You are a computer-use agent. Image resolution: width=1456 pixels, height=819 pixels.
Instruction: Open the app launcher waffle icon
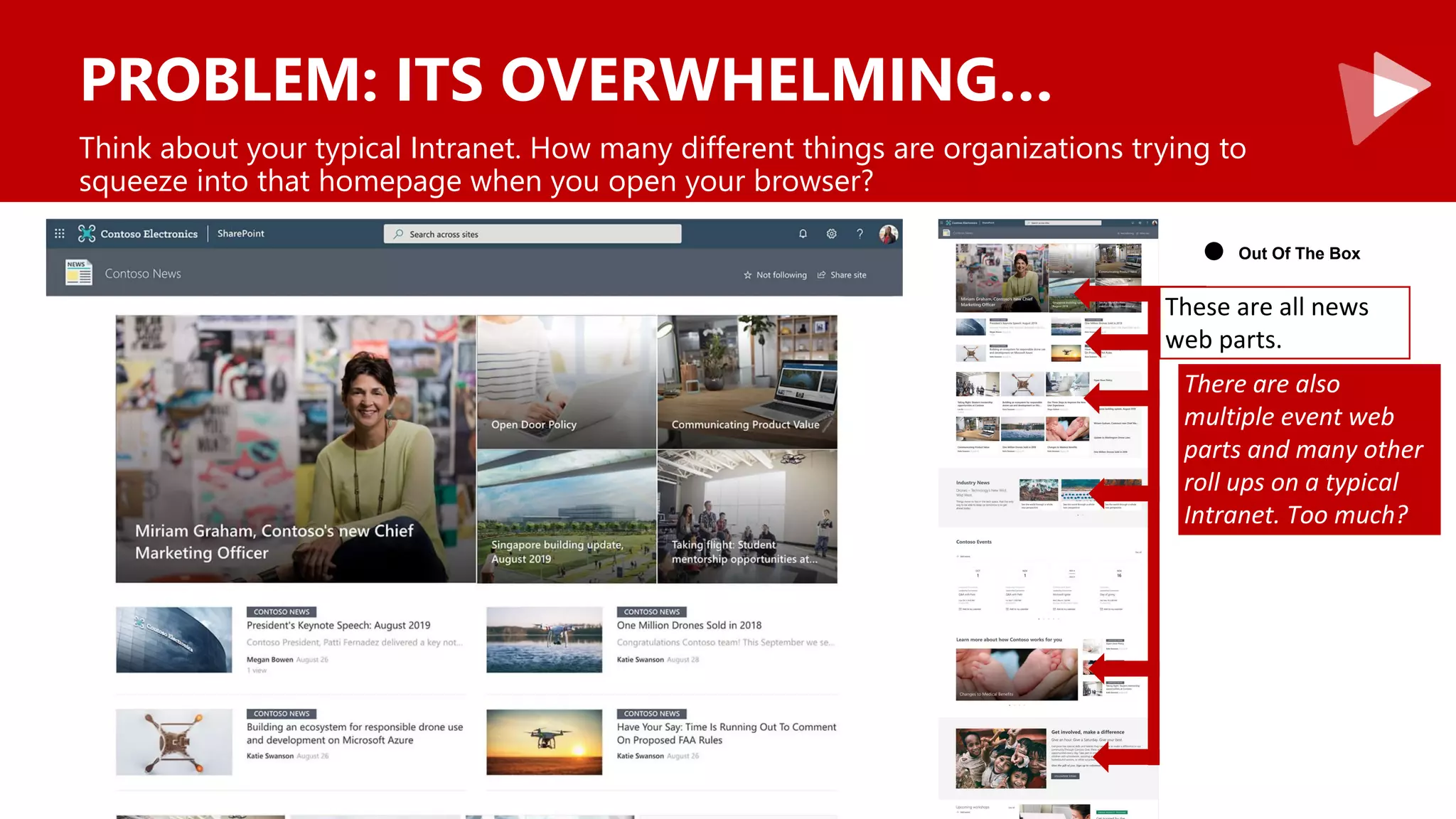[x=60, y=233]
